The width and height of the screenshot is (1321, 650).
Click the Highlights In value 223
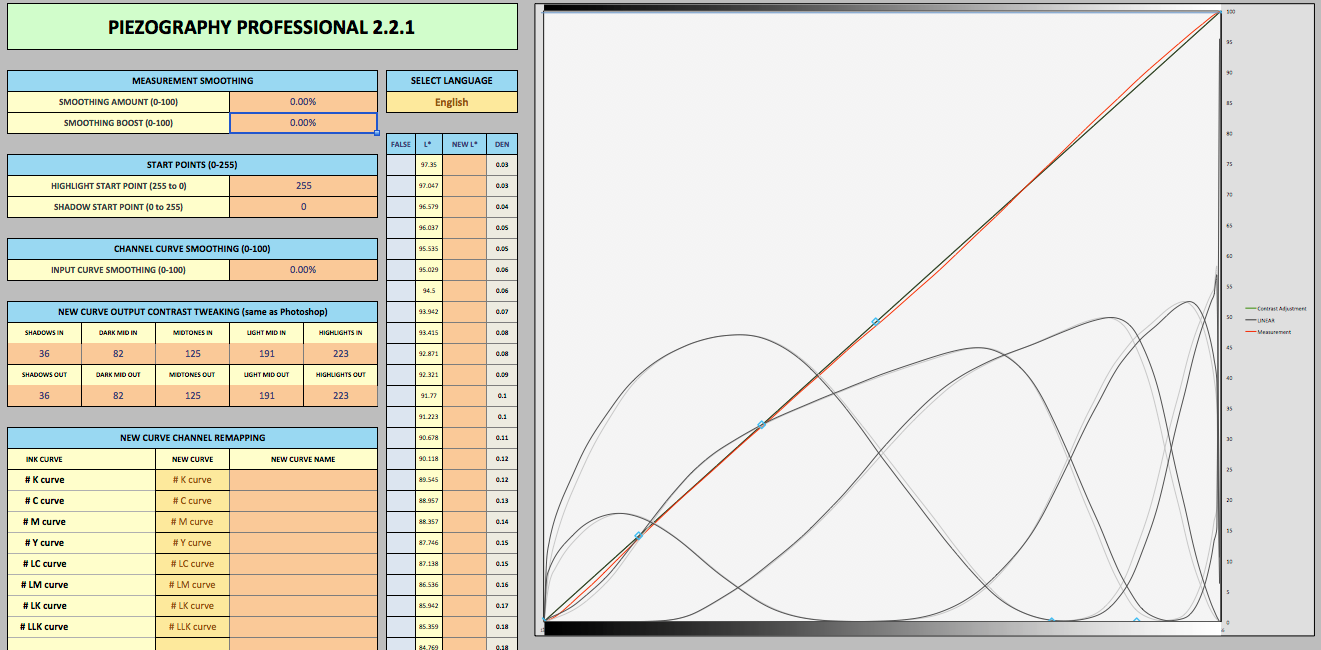pos(340,354)
